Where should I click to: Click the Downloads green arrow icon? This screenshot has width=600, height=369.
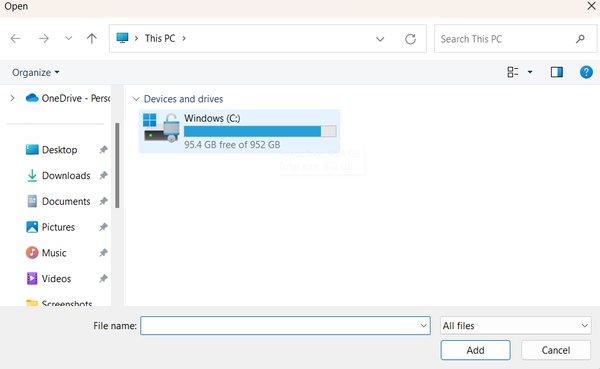point(32,176)
